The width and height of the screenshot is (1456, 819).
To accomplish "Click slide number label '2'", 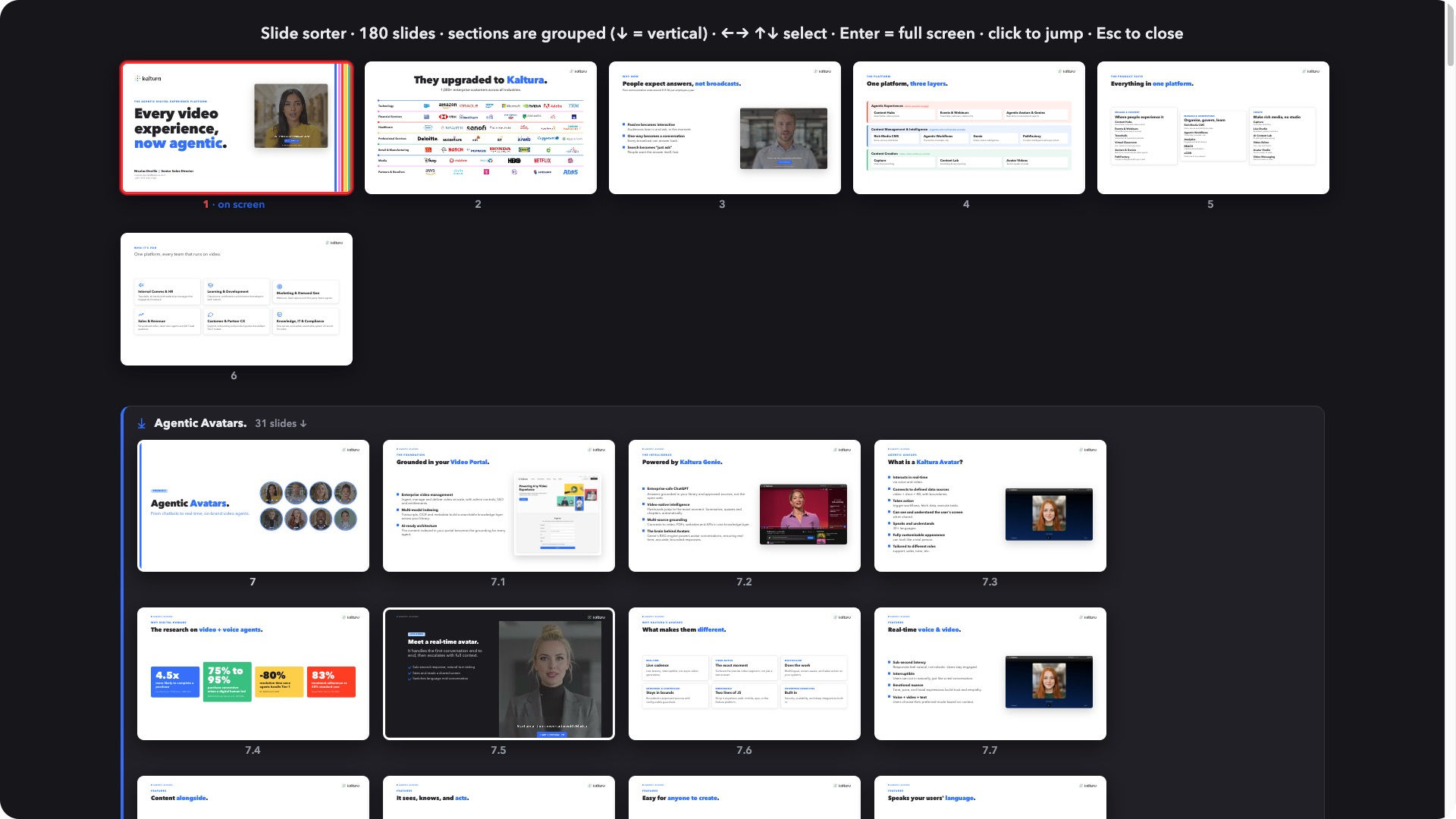I will (478, 205).
